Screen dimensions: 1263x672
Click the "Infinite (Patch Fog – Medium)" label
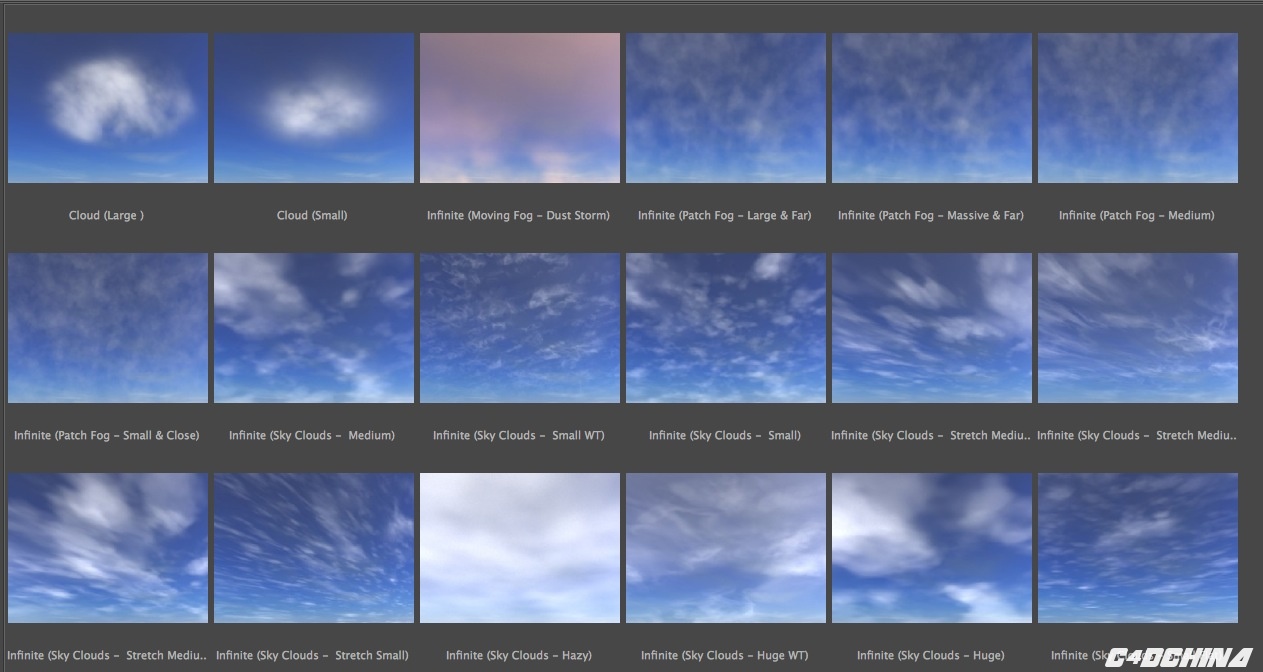(x=1137, y=215)
